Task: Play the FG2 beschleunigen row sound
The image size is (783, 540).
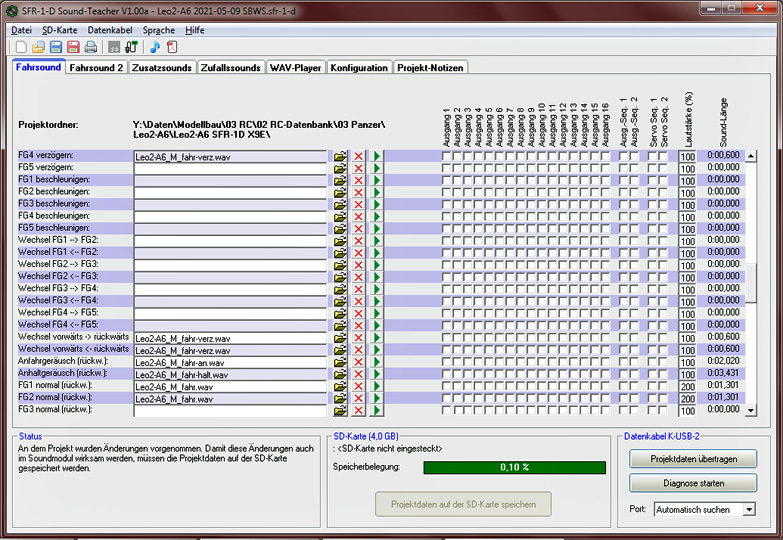Action: [x=377, y=192]
